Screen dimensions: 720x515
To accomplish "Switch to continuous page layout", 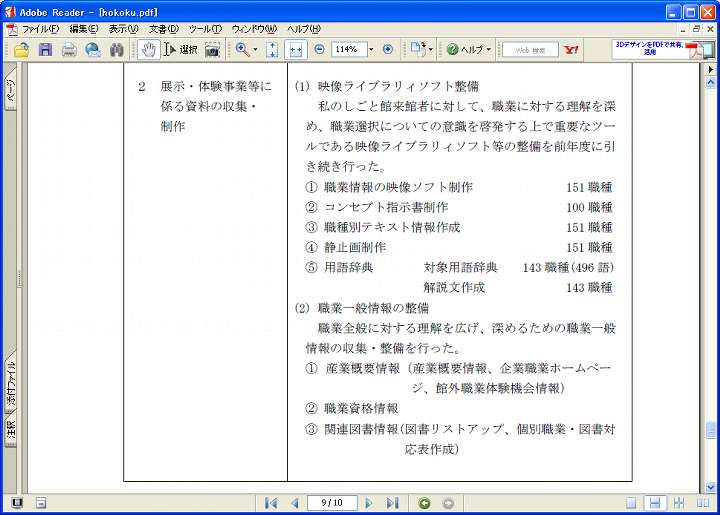I will 655,503.
